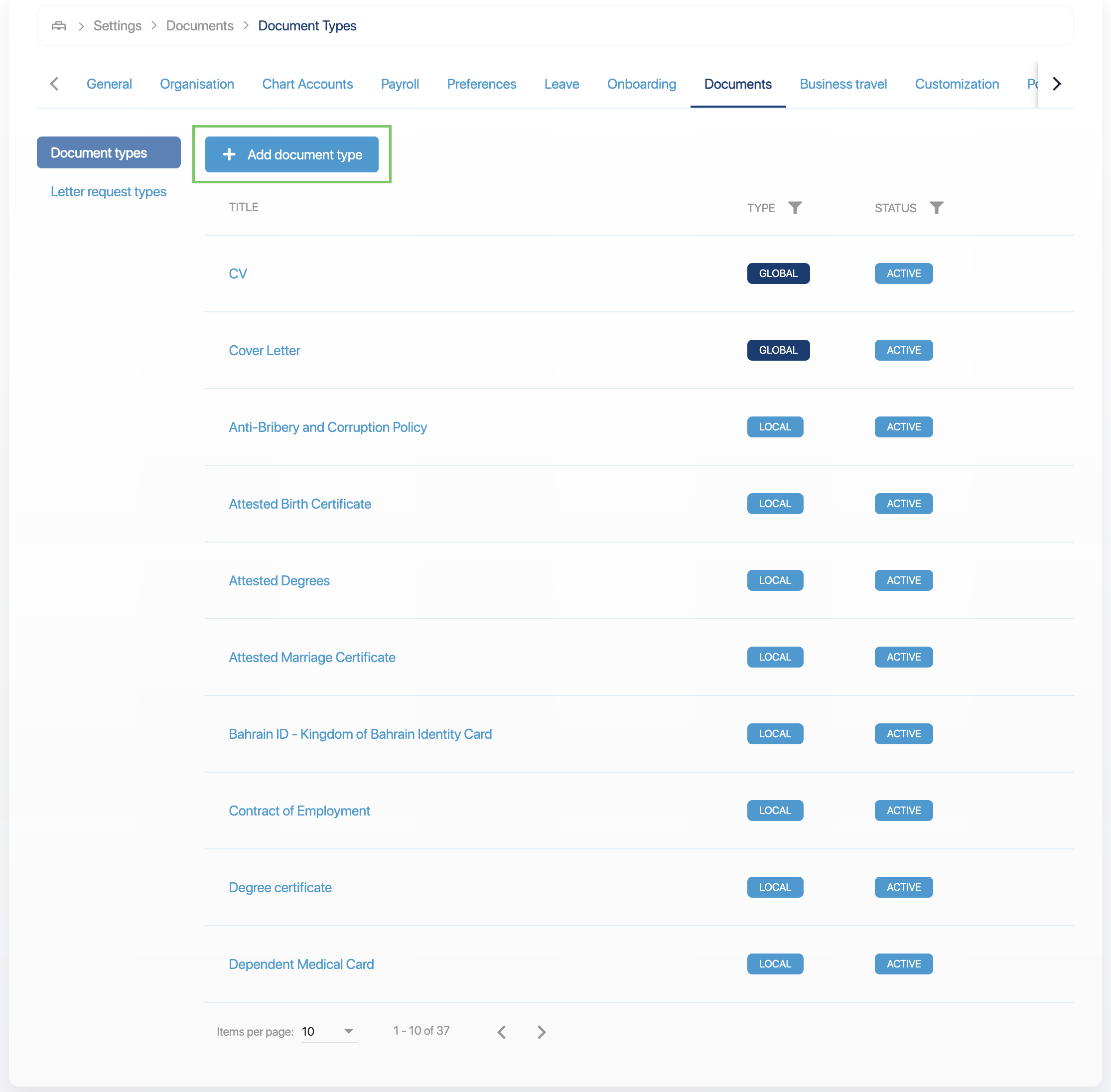Click the GLOBAL type badge for Cover Letter

[778, 350]
